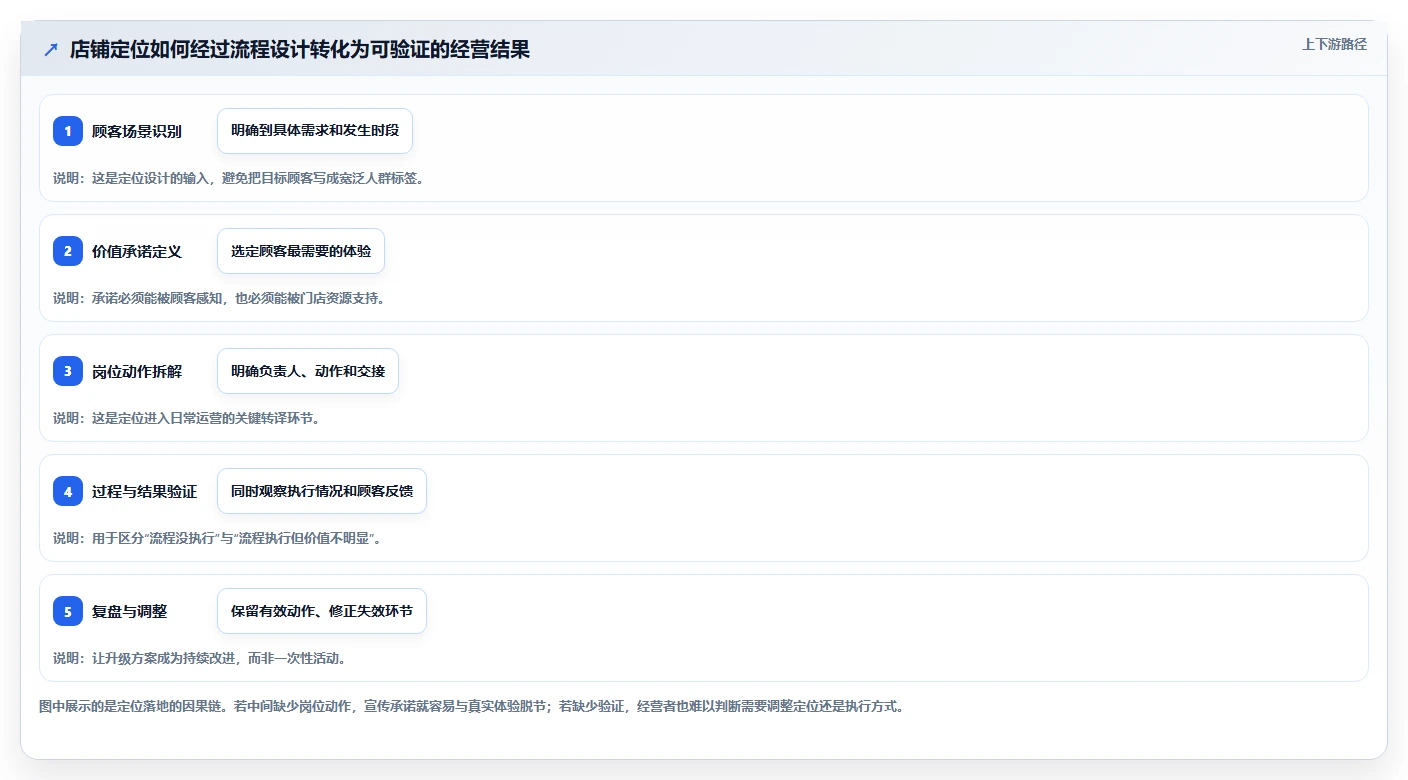Click the 顾客场景识别 step title

137,131
